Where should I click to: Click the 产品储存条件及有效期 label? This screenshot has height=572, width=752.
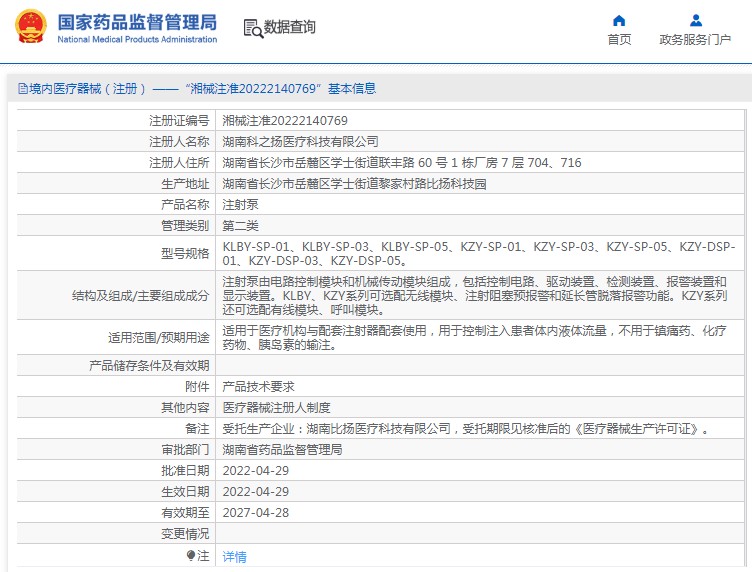(149, 366)
